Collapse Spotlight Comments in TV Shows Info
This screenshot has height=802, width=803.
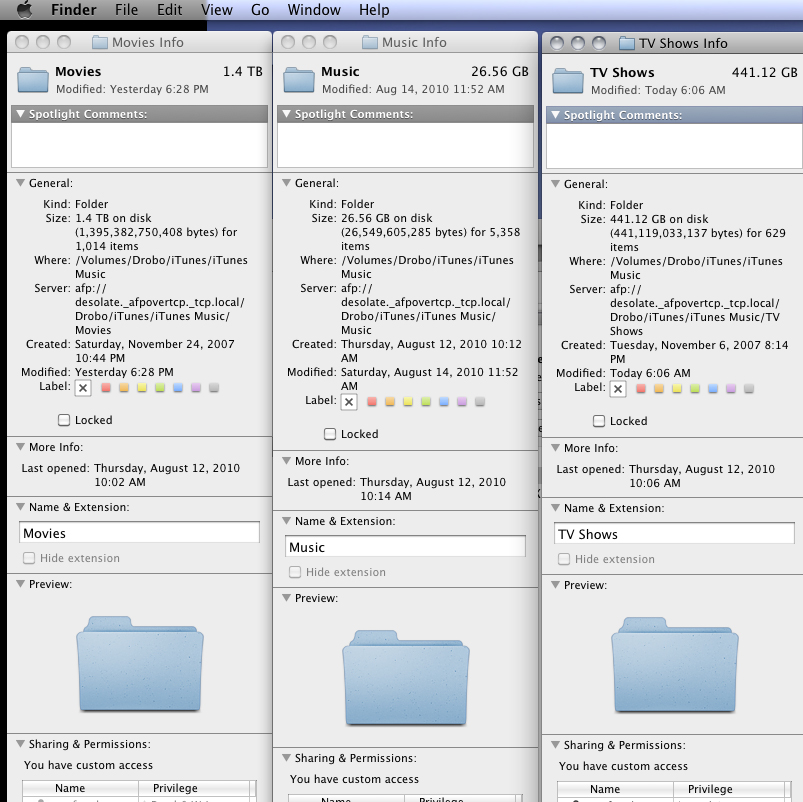click(555, 115)
